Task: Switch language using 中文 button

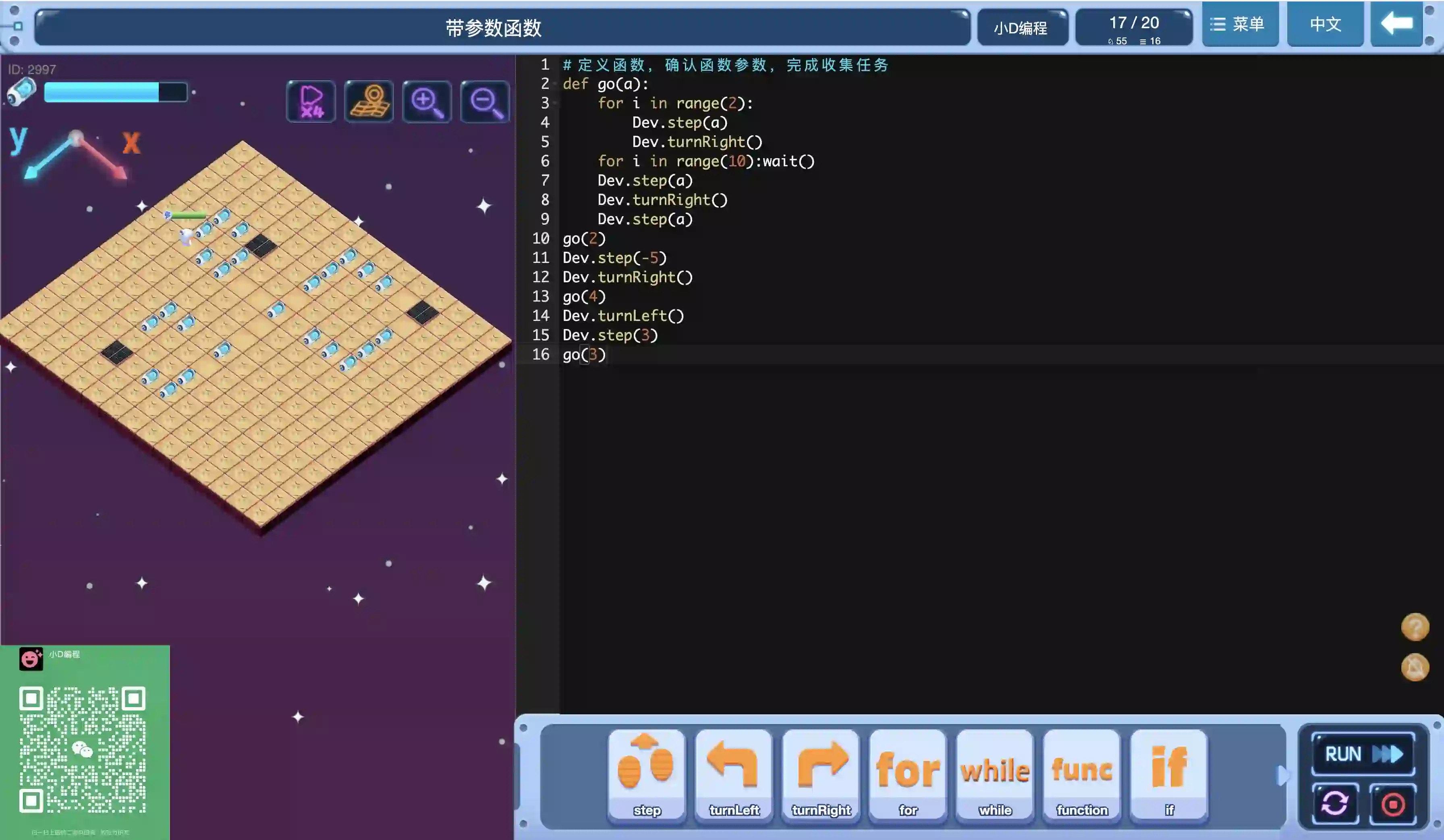Action: pyautogui.click(x=1325, y=24)
